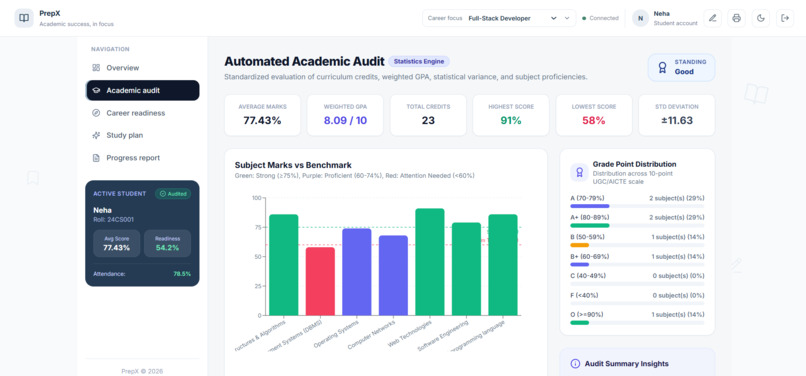Click the Connected status indicator
This screenshot has height=376, width=806.
[x=600, y=18]
